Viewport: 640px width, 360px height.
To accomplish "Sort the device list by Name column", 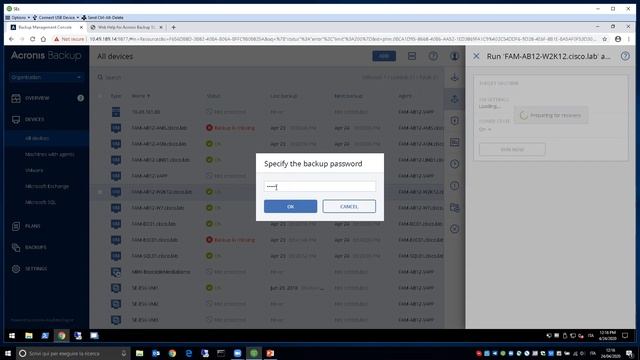I will coord(140,96).
